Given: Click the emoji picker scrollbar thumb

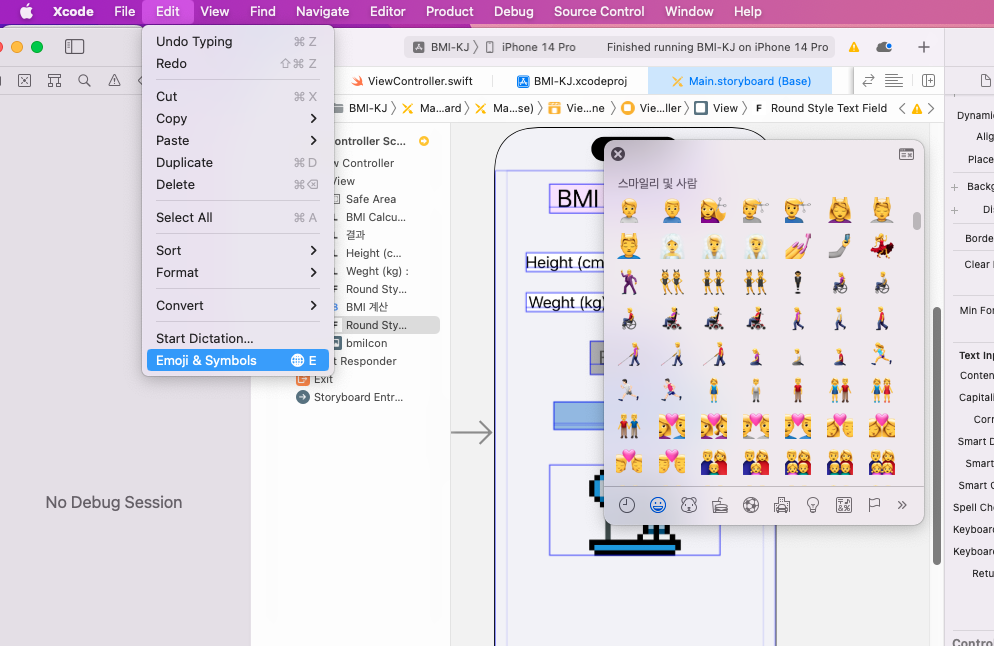Looking at the screenshot, I should [917, 221].
